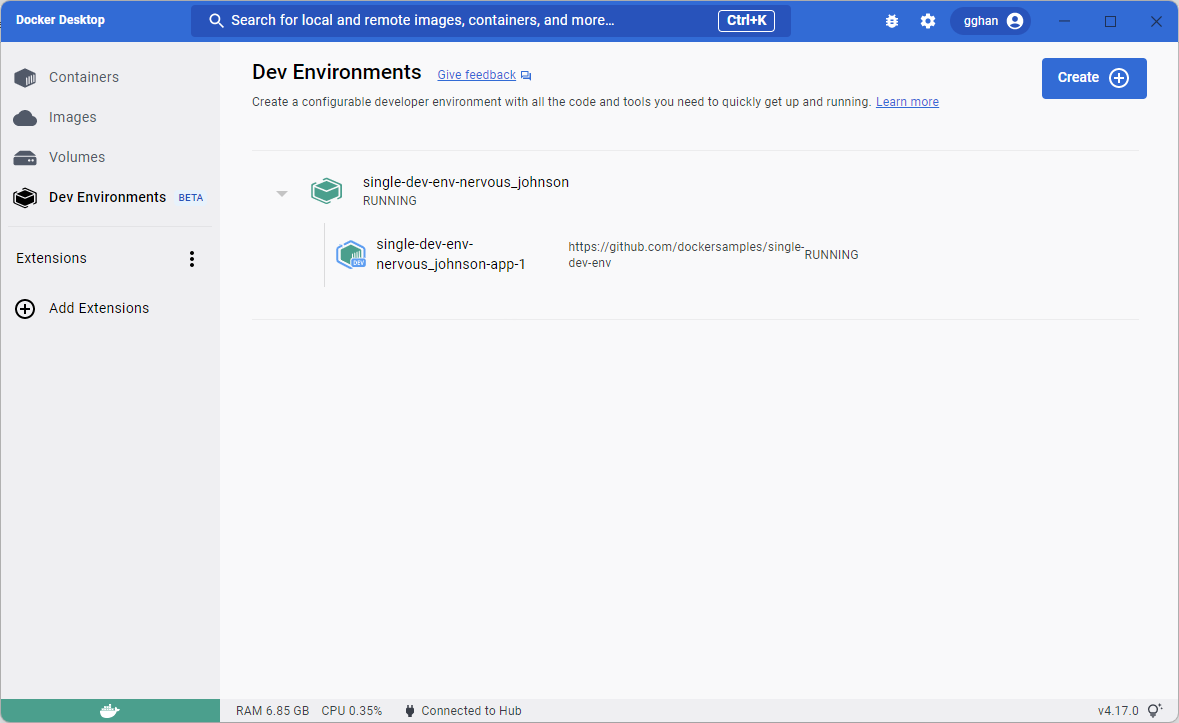Click the green single-dev-env-nervous_johnson environment icon
The image size is (1179, 723).
pyautogui.click(x=326, y=191)
